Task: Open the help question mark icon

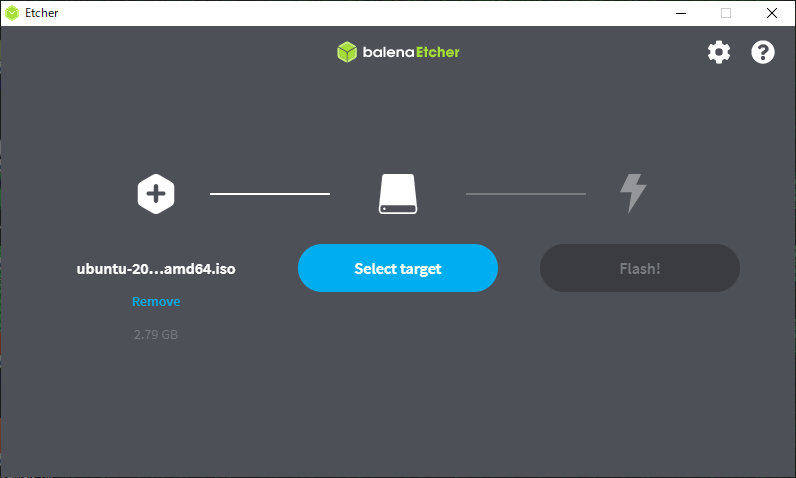Action: (762, 52)
